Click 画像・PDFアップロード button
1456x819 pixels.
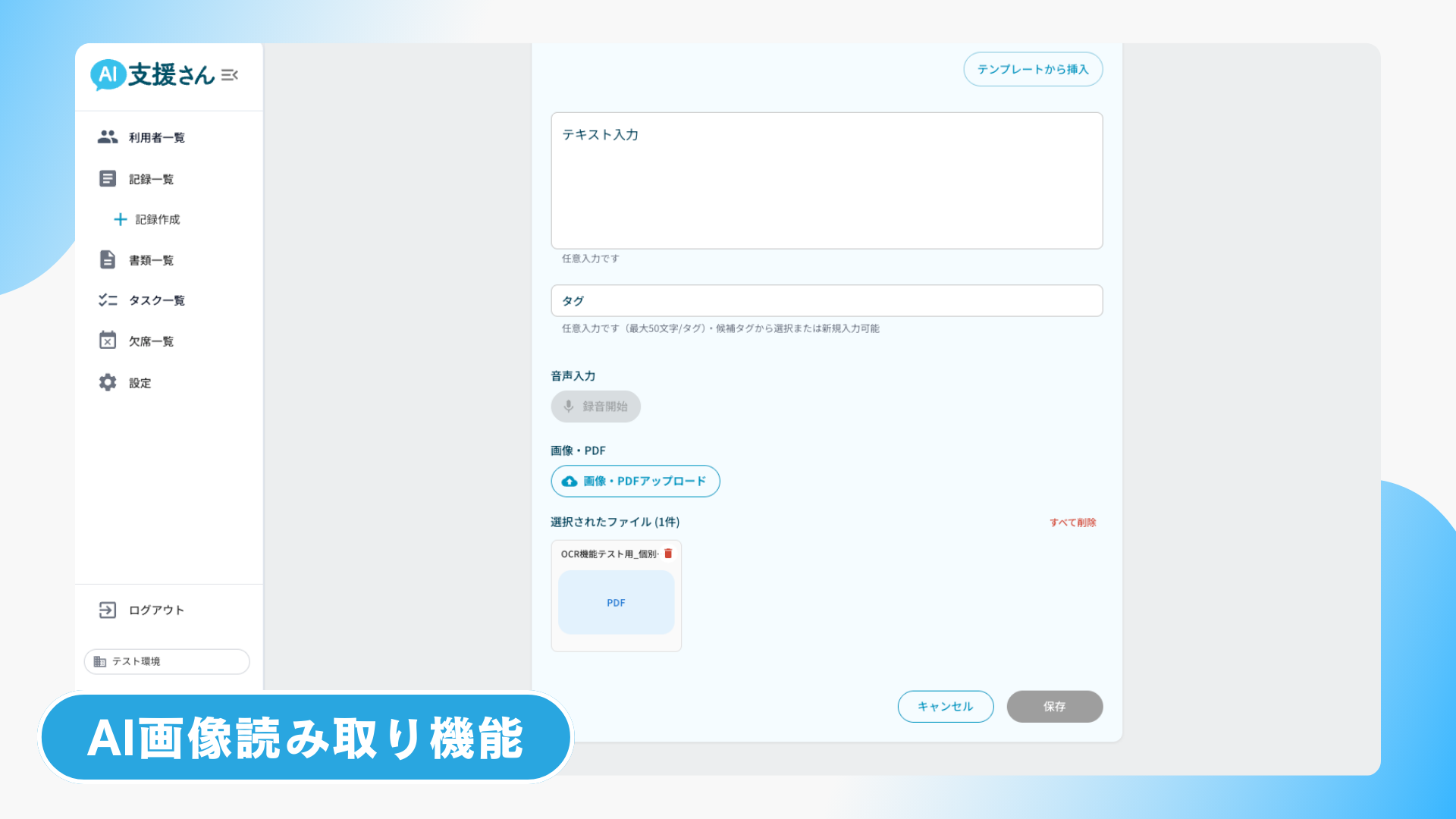tap(635, 482)
